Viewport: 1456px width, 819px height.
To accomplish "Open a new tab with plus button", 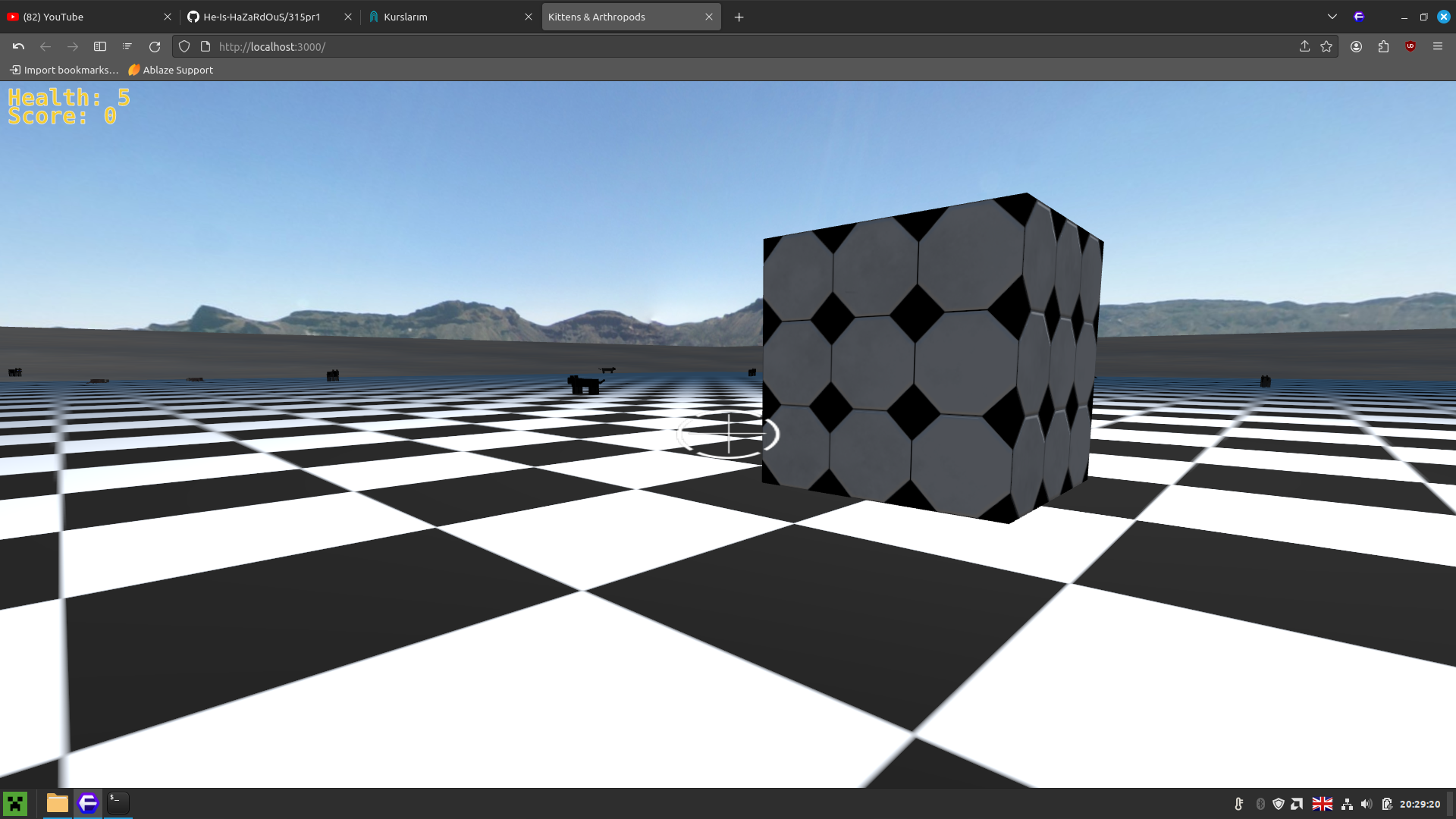I will [x=739, y=17].
